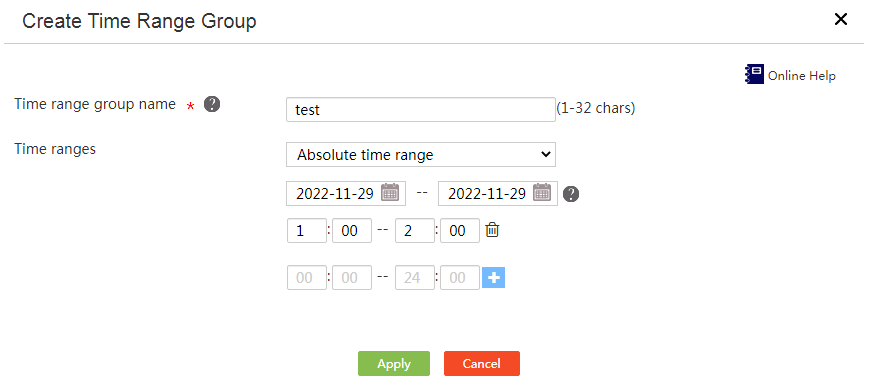Click the Apply button
Viewport: 869px width, 384px height.
point(393,363)
